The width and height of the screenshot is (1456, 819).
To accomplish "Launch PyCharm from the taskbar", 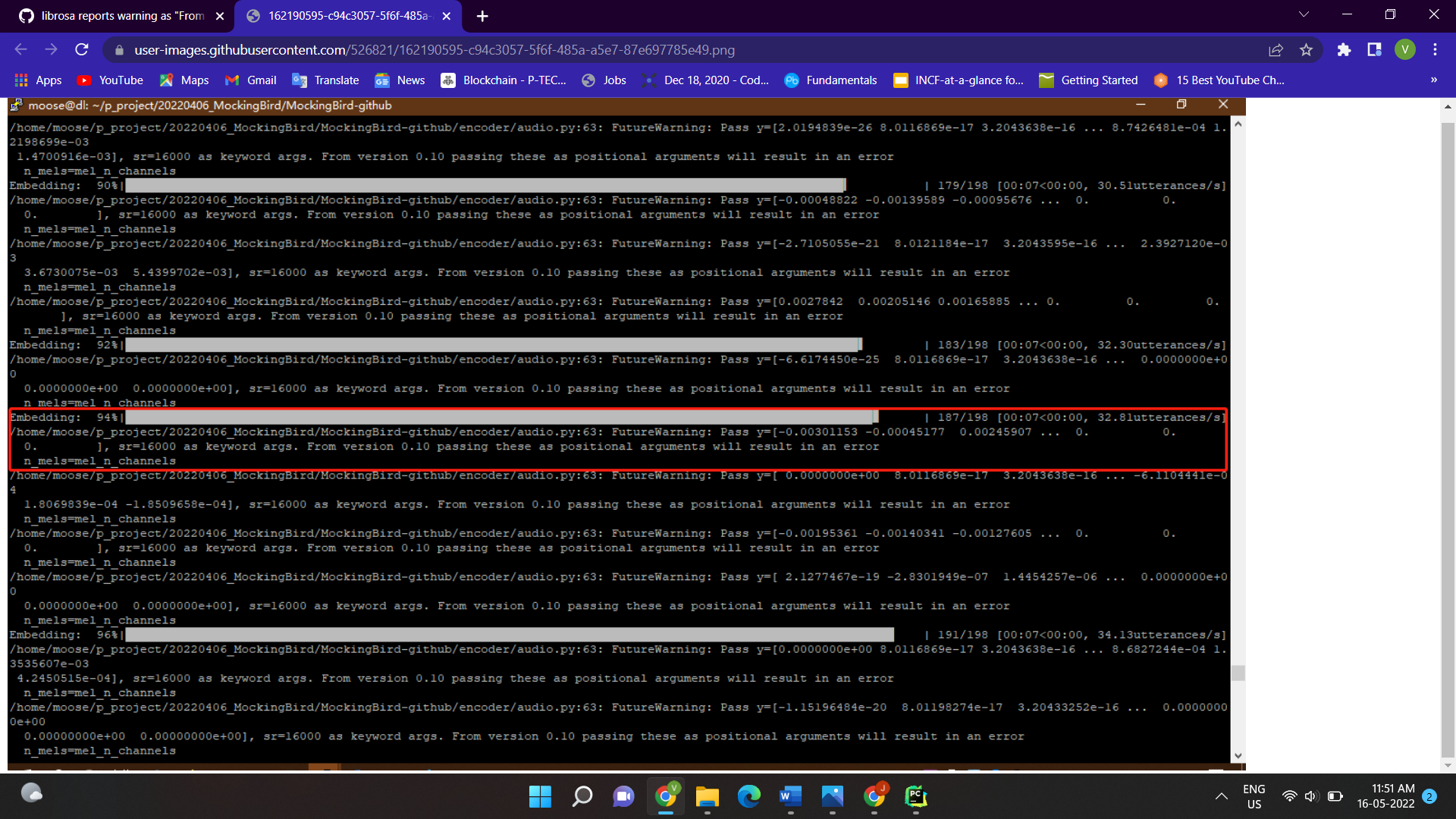I will (x=915, y=797).
